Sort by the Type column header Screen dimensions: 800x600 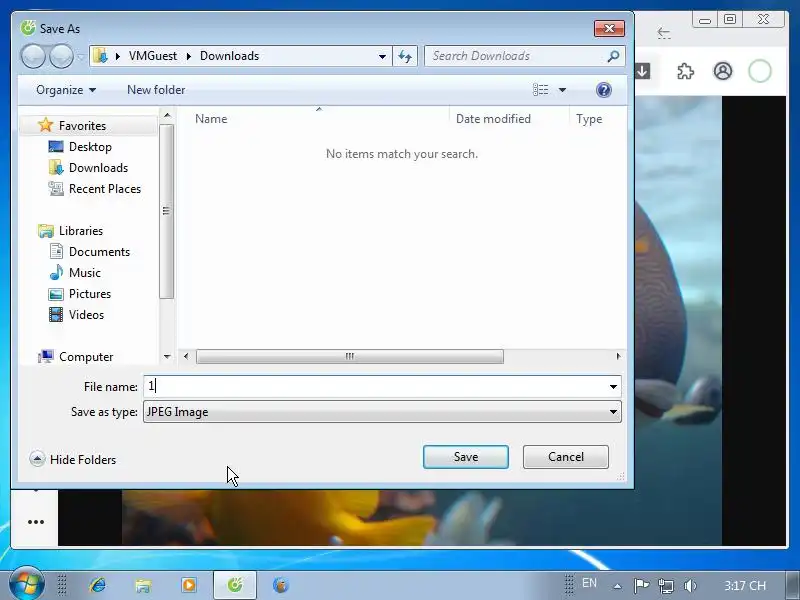click(x=589, y=119)
